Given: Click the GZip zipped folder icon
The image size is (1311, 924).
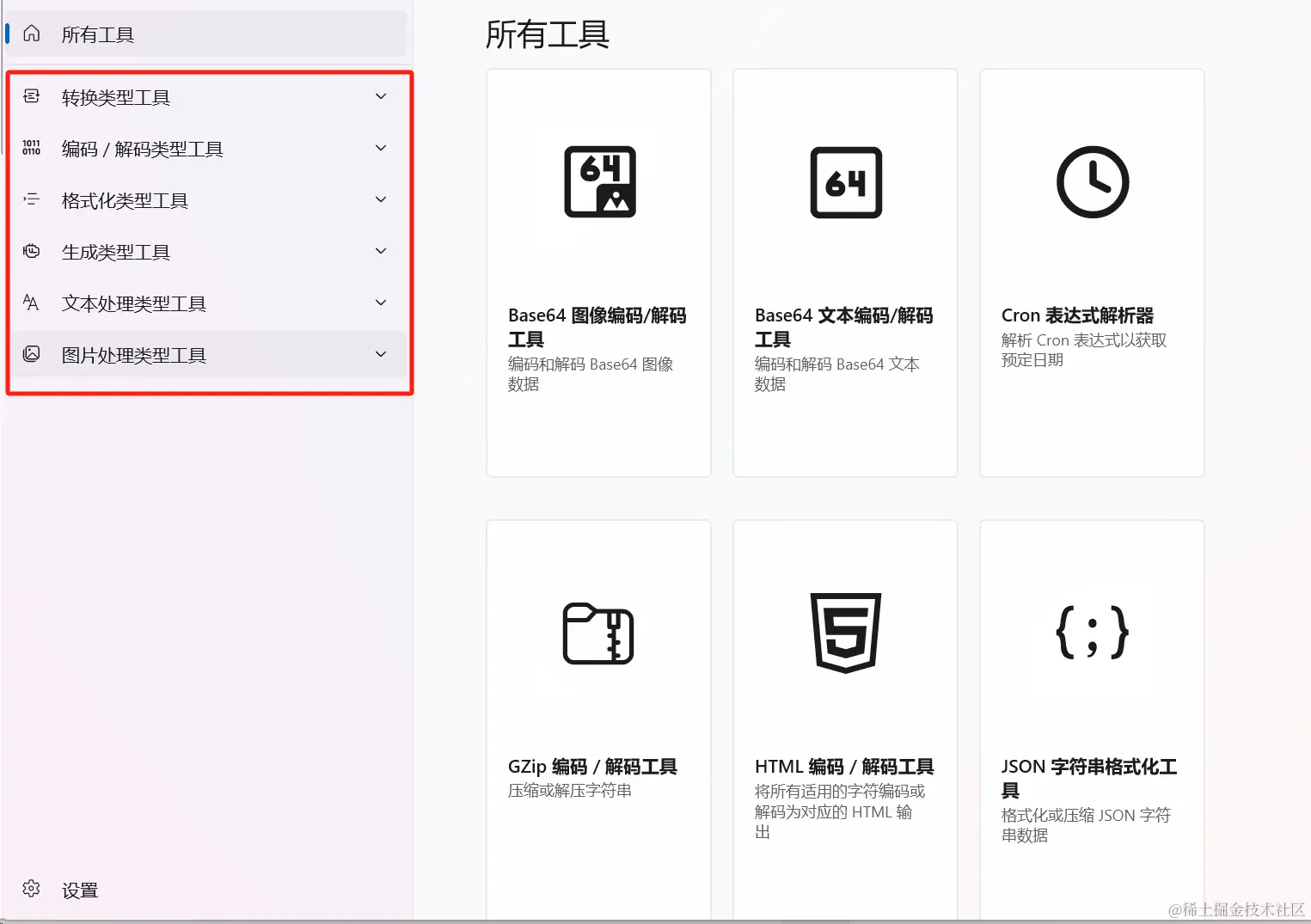Looking at the screenshot, I should (x=598, y=634).
